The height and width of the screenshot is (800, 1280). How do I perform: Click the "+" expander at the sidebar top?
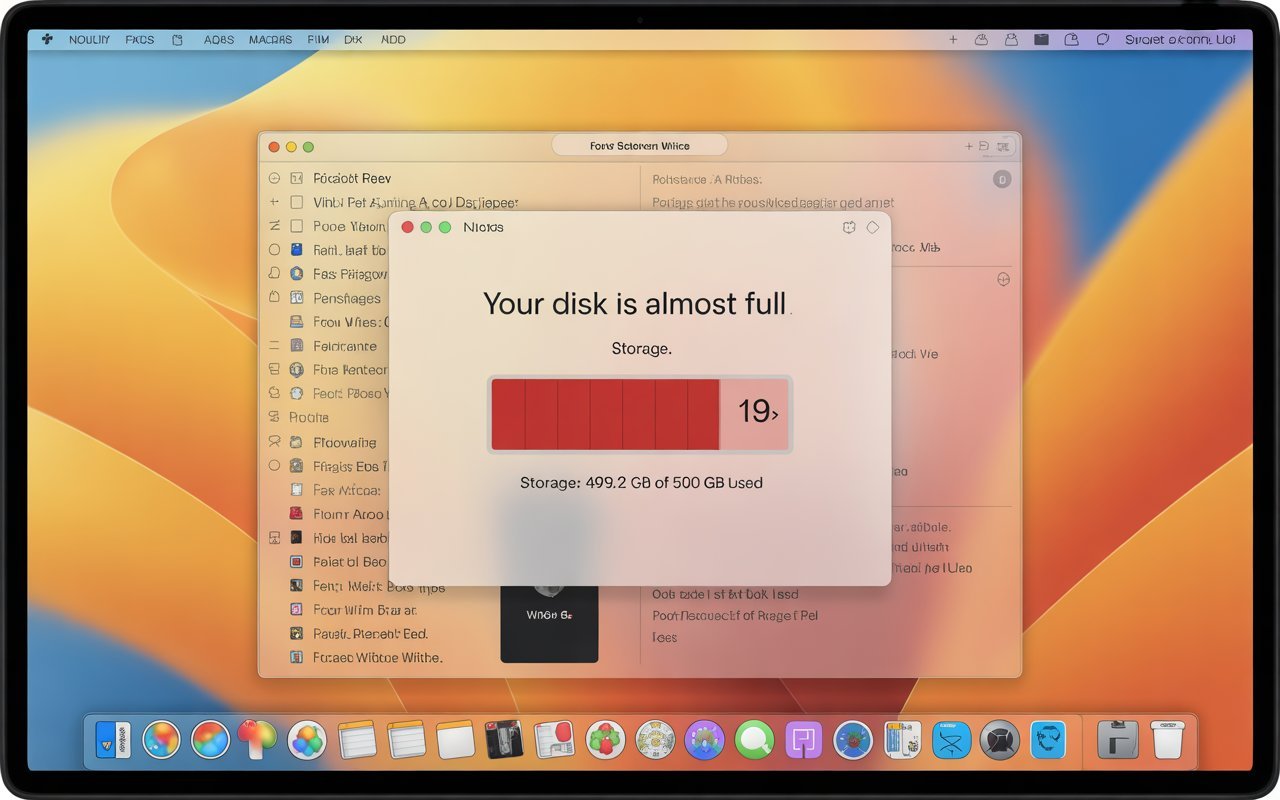[x=272, y=202]
